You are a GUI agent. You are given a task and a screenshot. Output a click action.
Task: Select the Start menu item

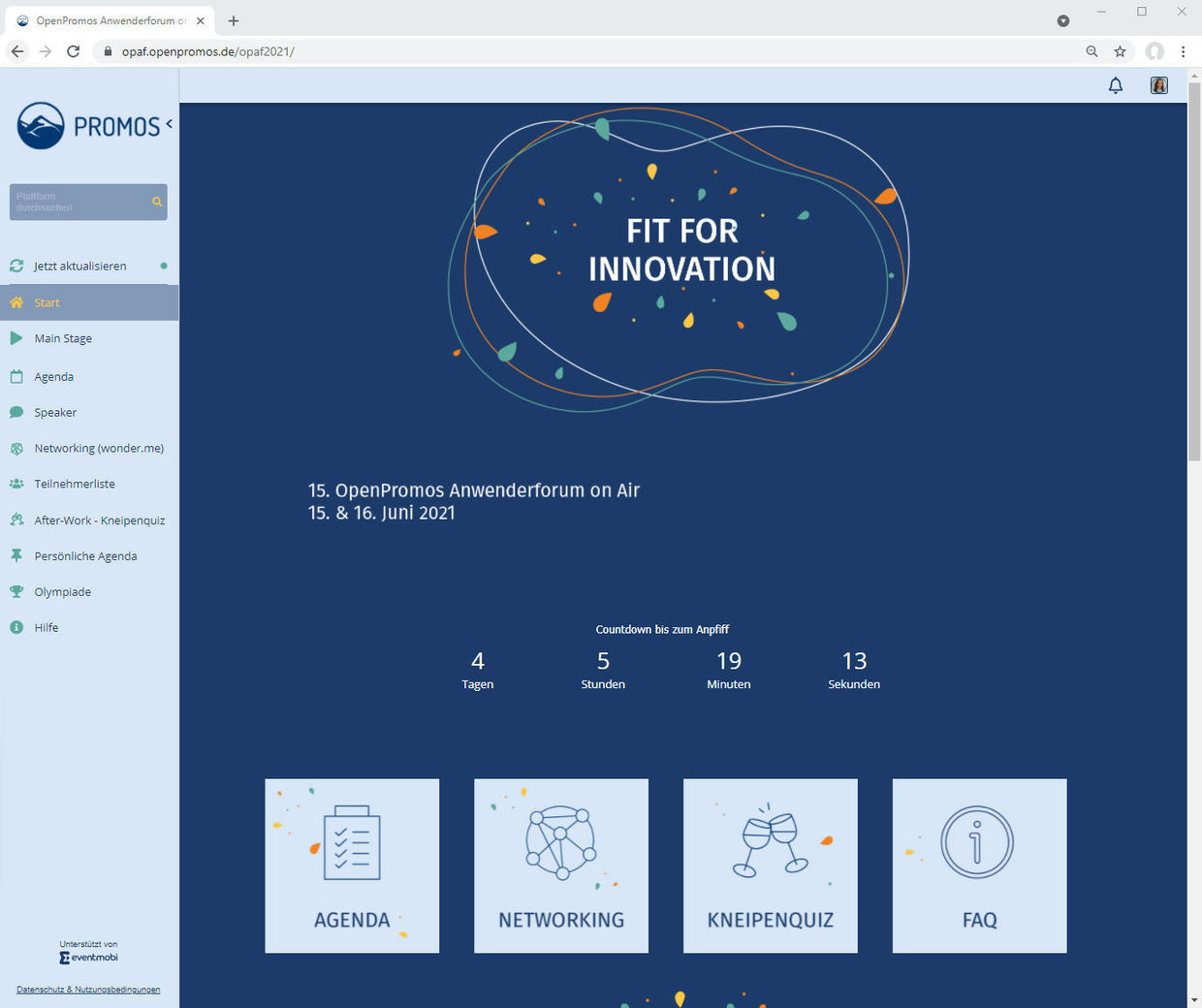[47, 302]
